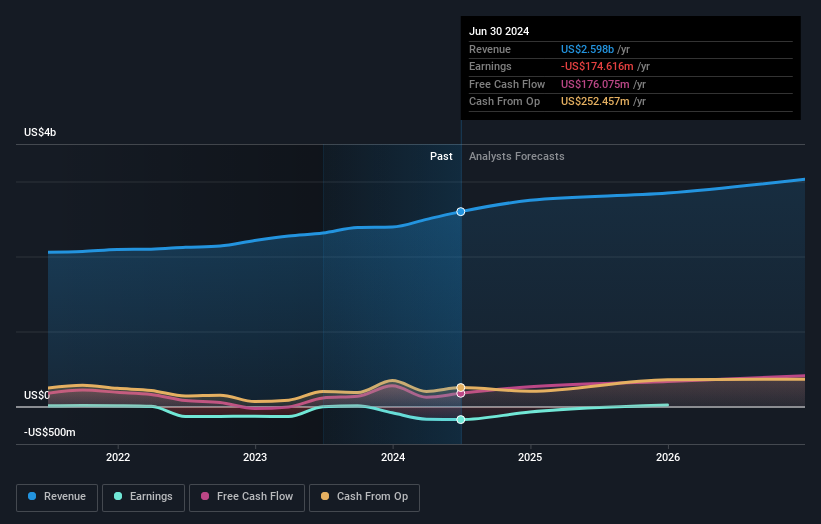Viewport: 821px width, 524px height.
Task: Click the US$0 y-axis label
Action: click(x=36, y=395)
